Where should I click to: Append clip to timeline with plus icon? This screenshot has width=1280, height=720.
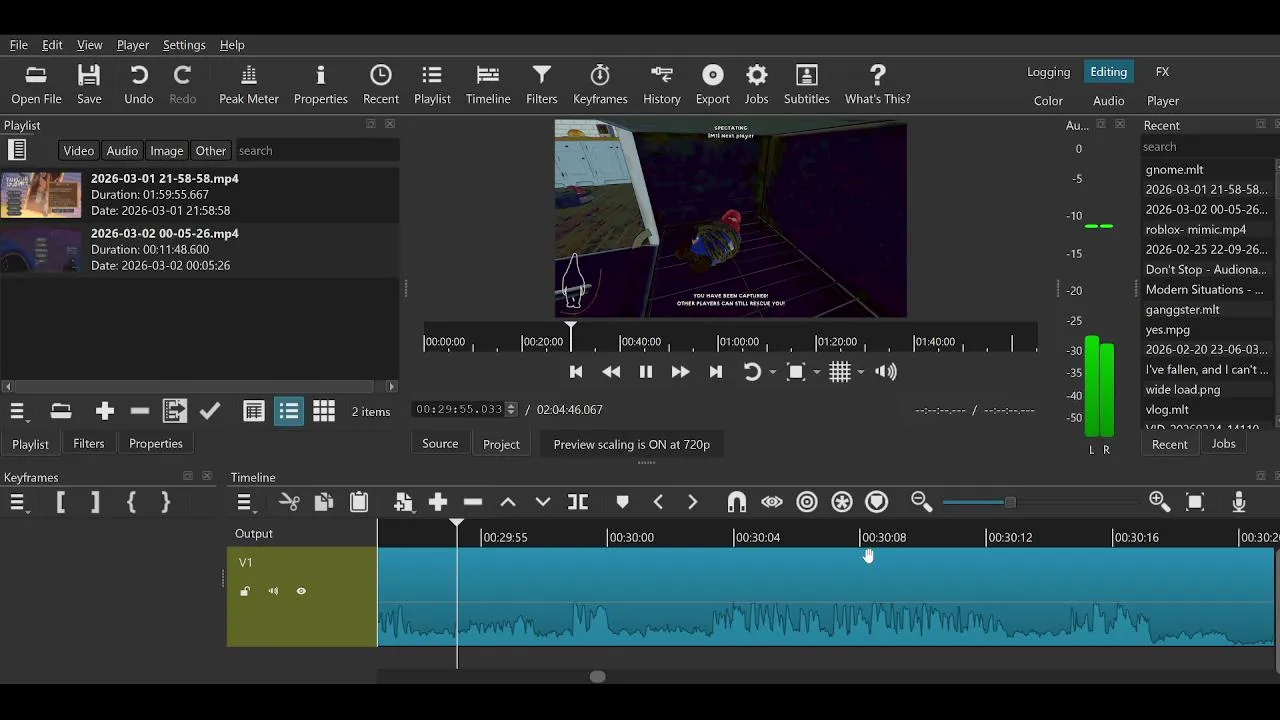[438, 502]
